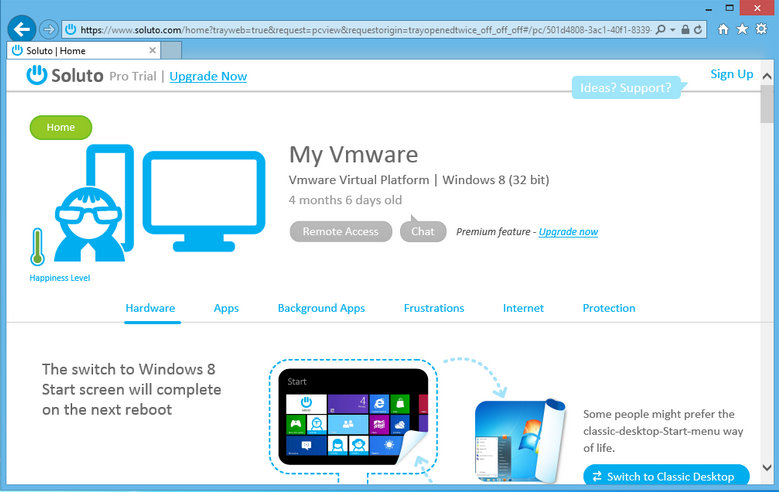Click the Remote Access button
779x492 pixels.
(341, 232)
